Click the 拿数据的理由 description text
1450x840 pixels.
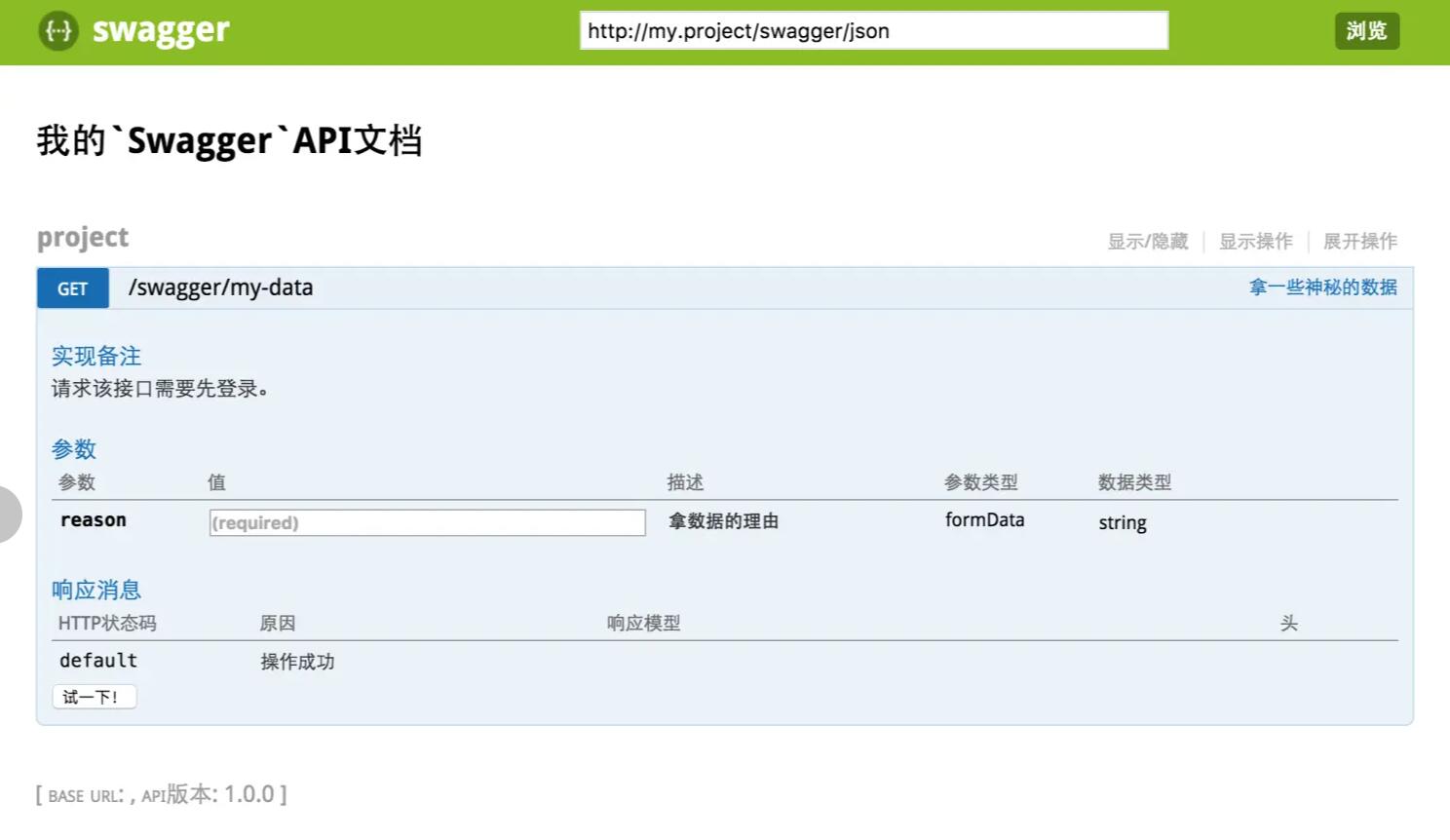(x=724, y=521)
